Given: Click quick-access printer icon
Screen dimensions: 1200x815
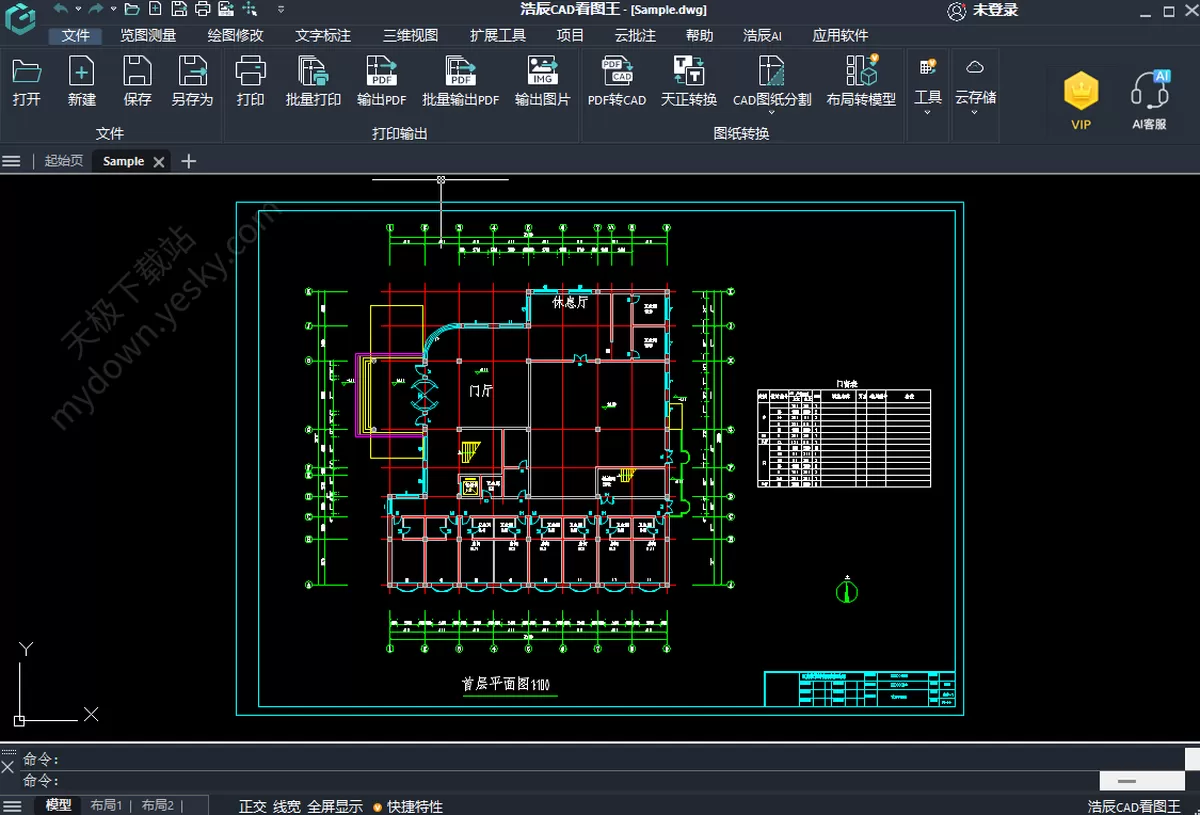Looking at the screenshot, I should 203,9.
